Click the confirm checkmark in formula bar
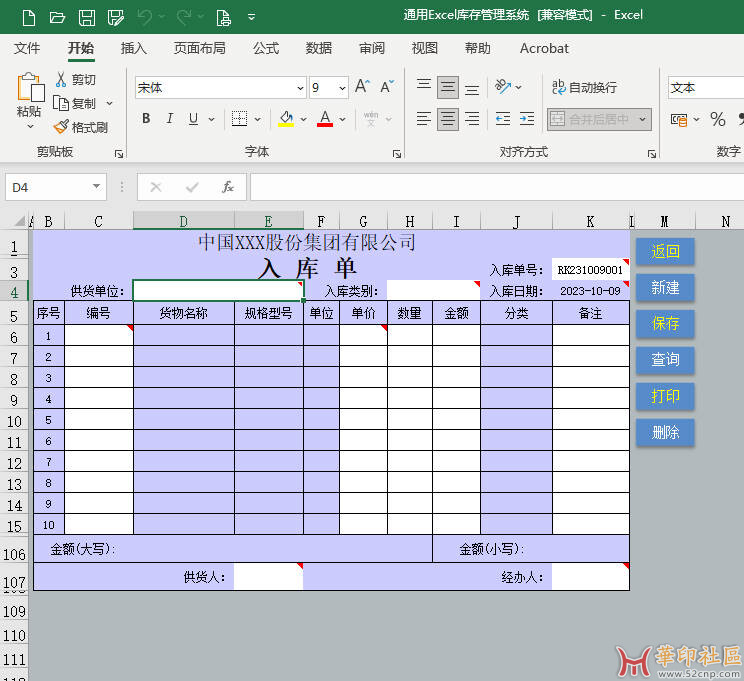The image size is (744, 681). (x=192, y=187)
